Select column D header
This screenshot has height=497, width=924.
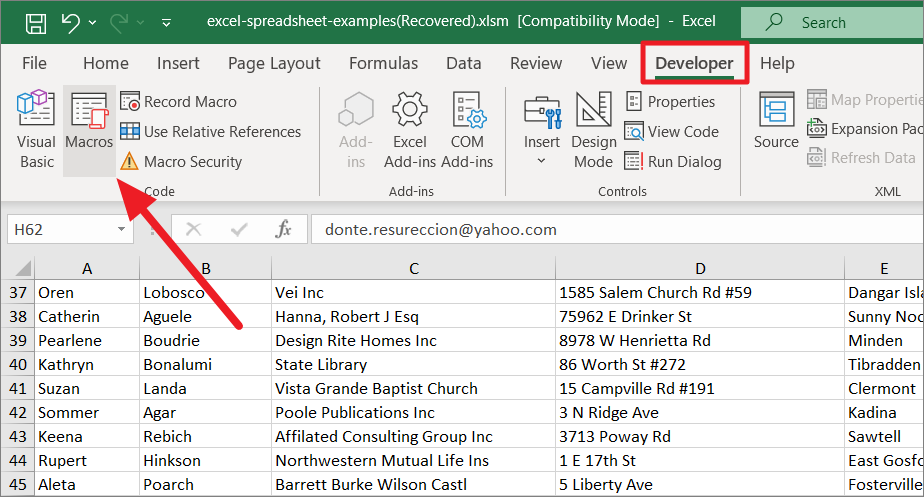(700, 269)
